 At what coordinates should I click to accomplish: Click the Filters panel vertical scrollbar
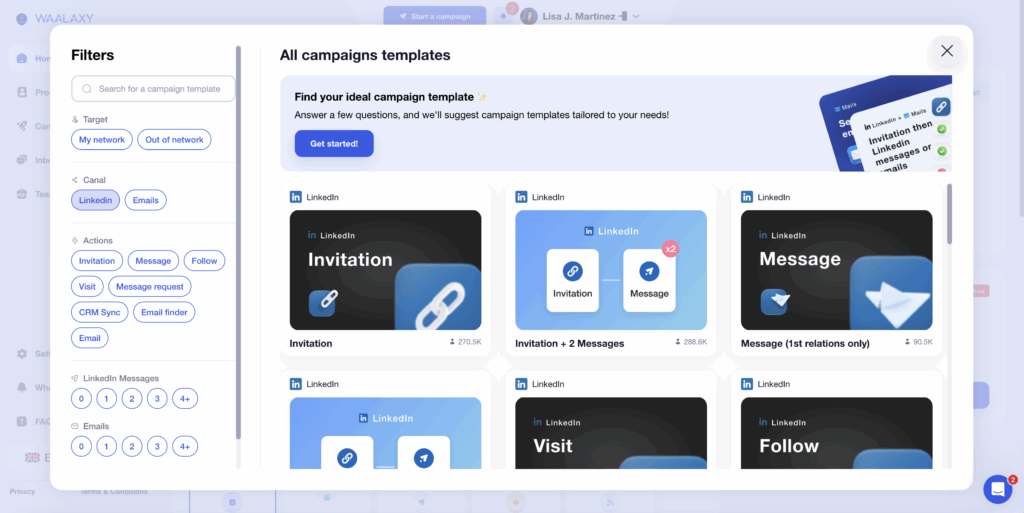[238, 242]
